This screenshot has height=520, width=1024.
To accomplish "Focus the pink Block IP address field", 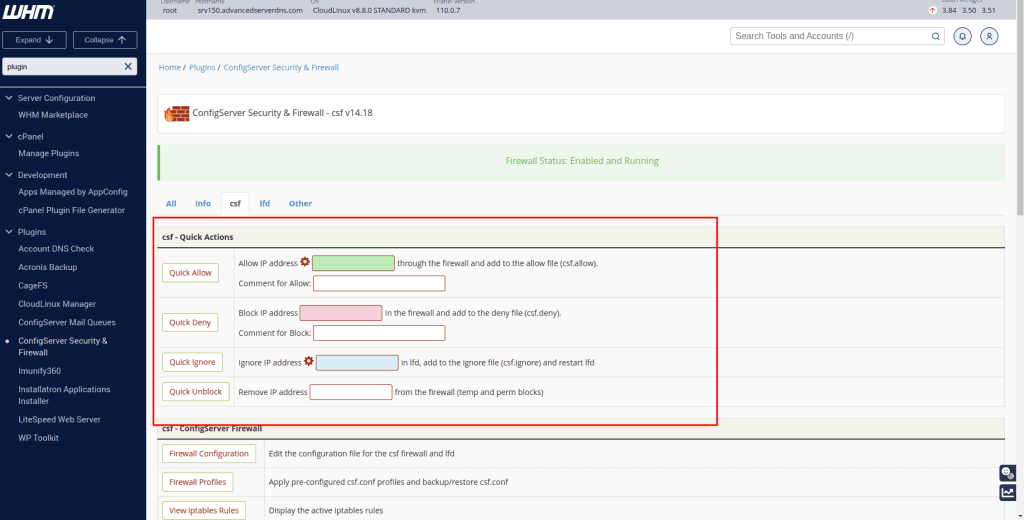I will 341,313.
